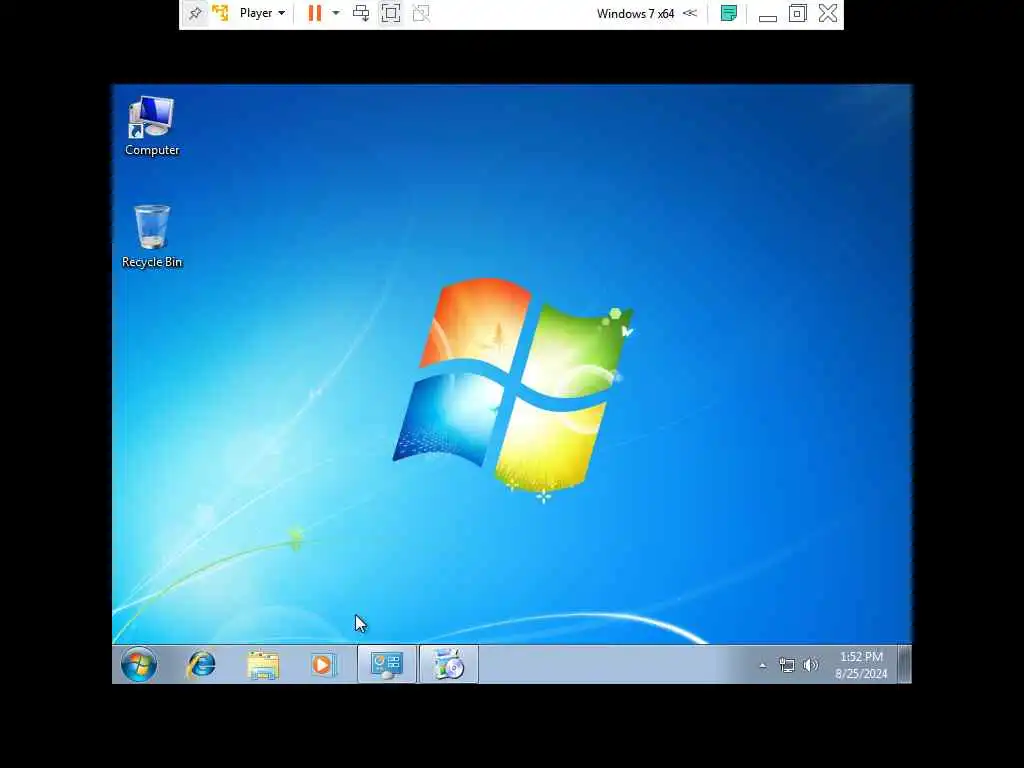This screenshot has height=768, width=1024.
Task: Open the Player menu
Action: click(263, 13)
